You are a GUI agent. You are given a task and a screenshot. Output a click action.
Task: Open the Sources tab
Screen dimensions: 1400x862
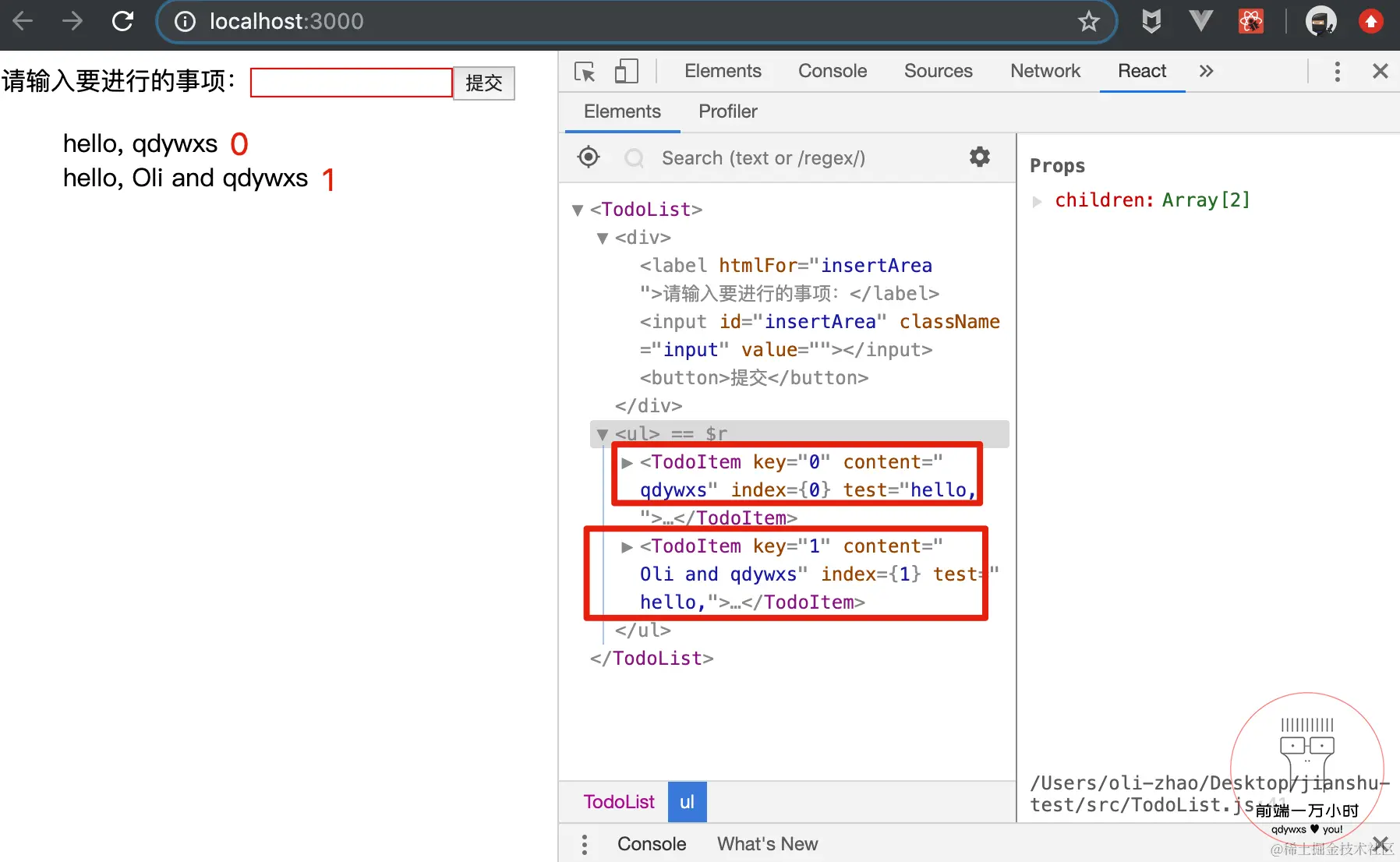coord(939,71)
